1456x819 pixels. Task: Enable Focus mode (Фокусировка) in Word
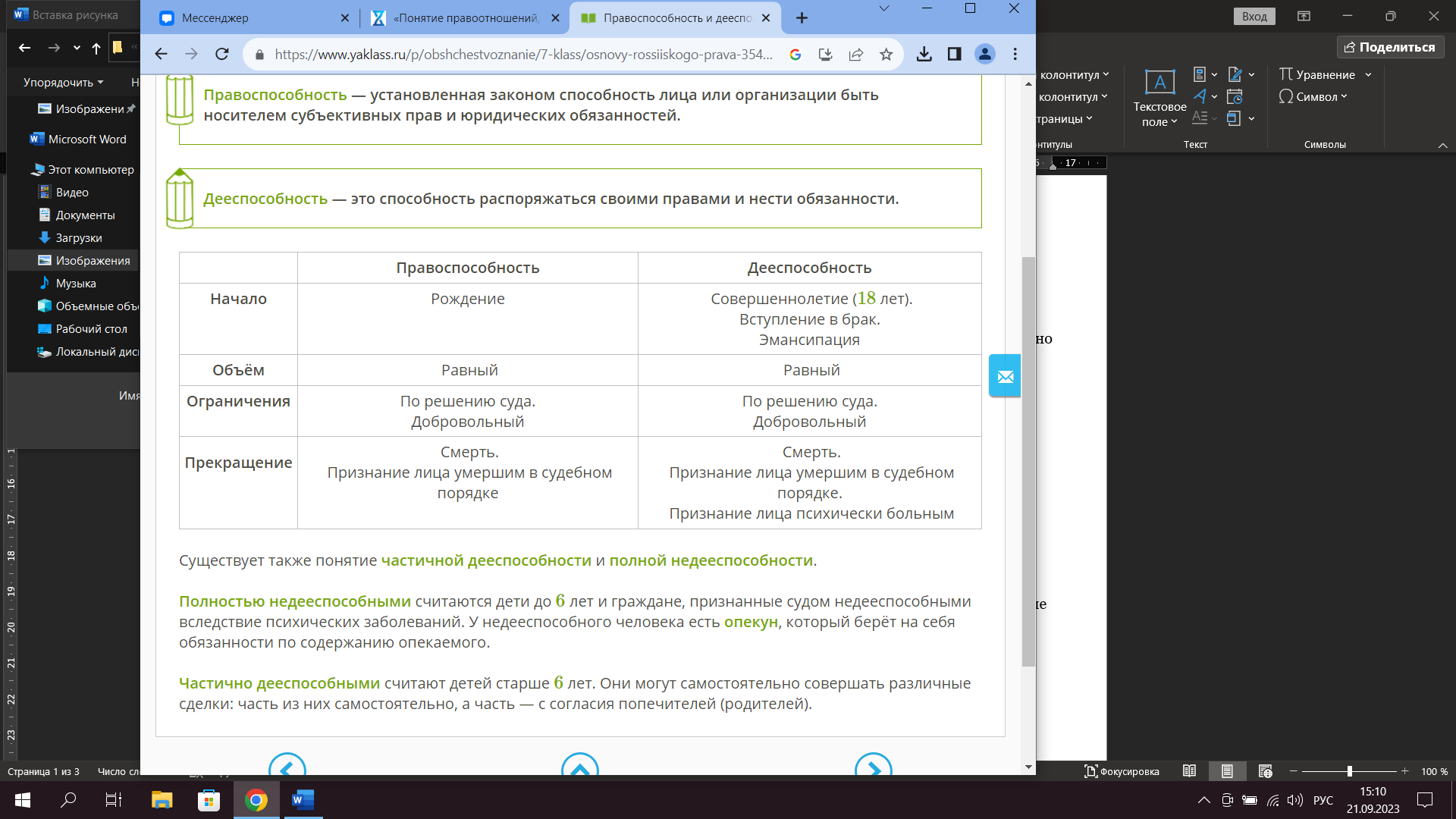pos(1122,771)
